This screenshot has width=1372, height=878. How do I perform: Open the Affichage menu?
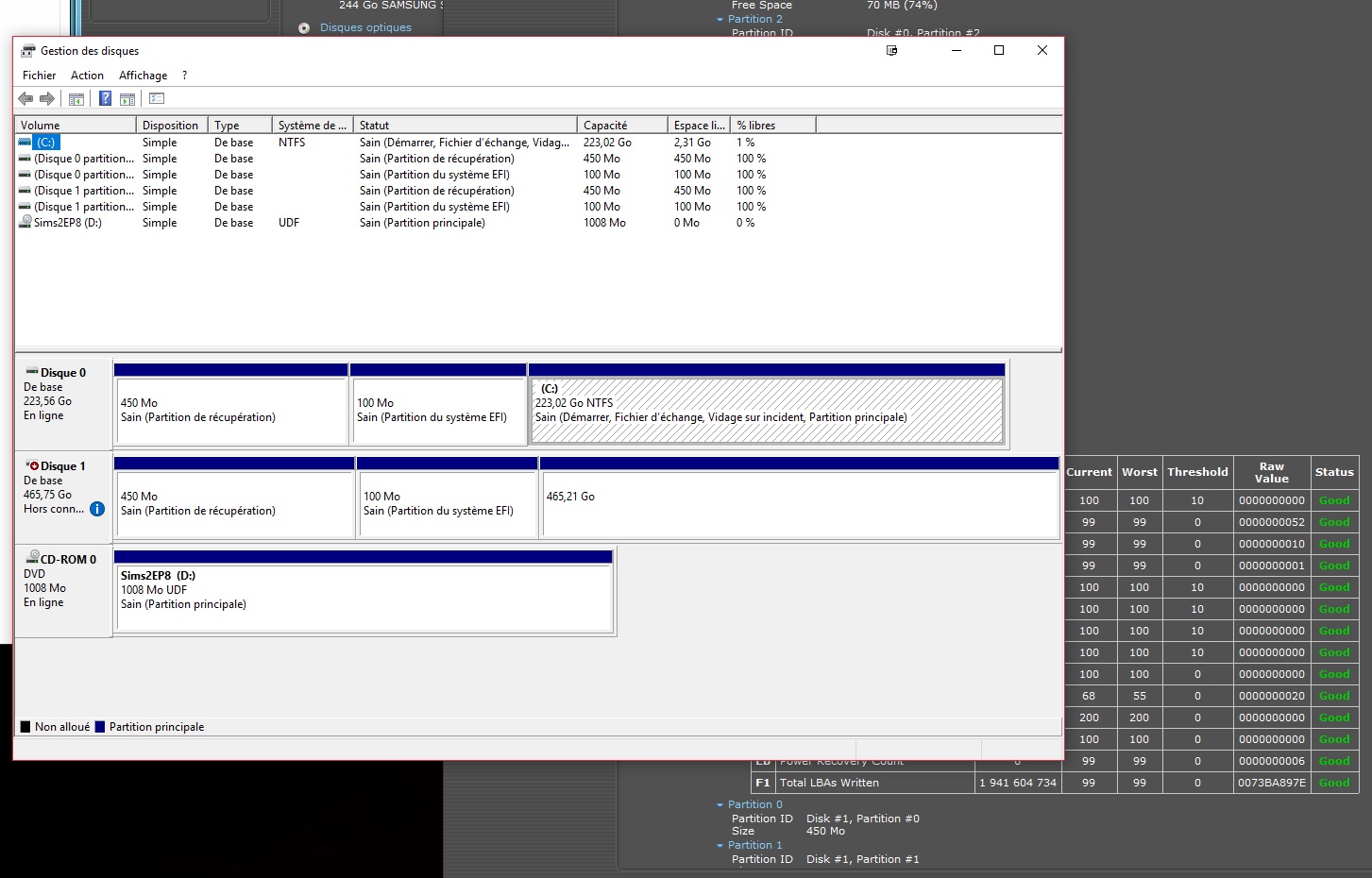(x=143, y=76)
